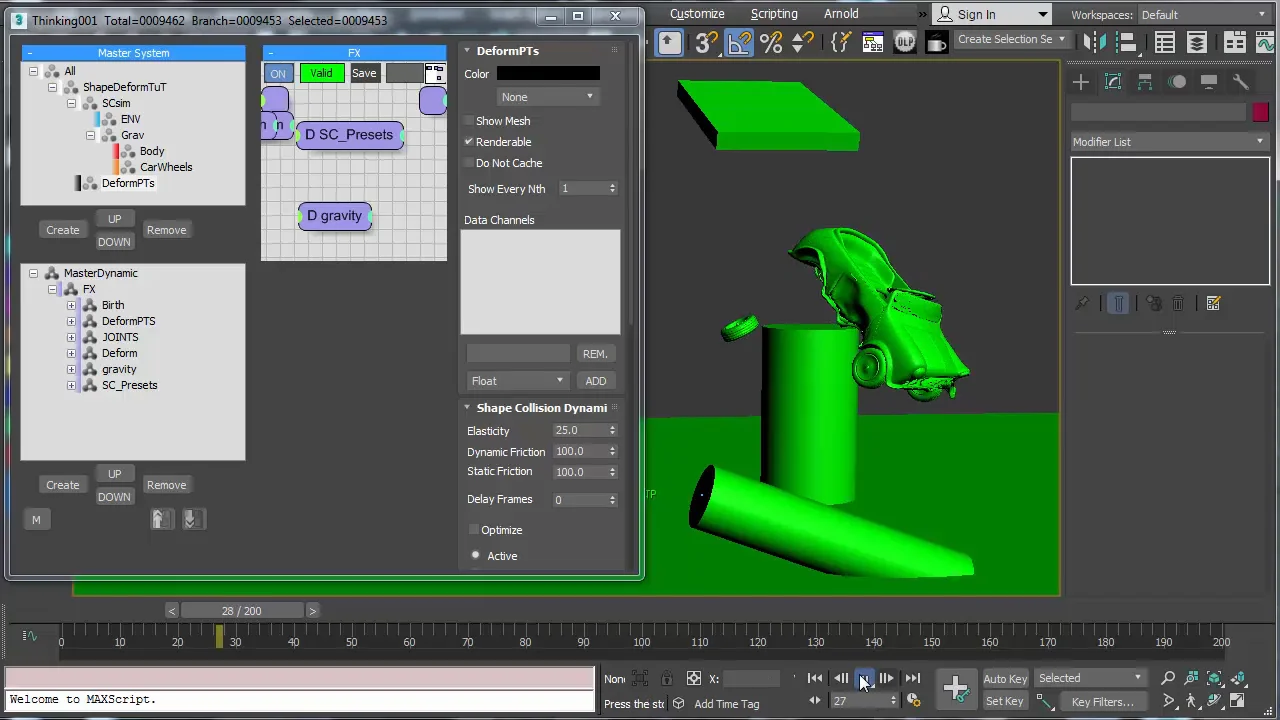
Task: Toggle the Spinner Snap tool
Action: click(x=803, y=42)
